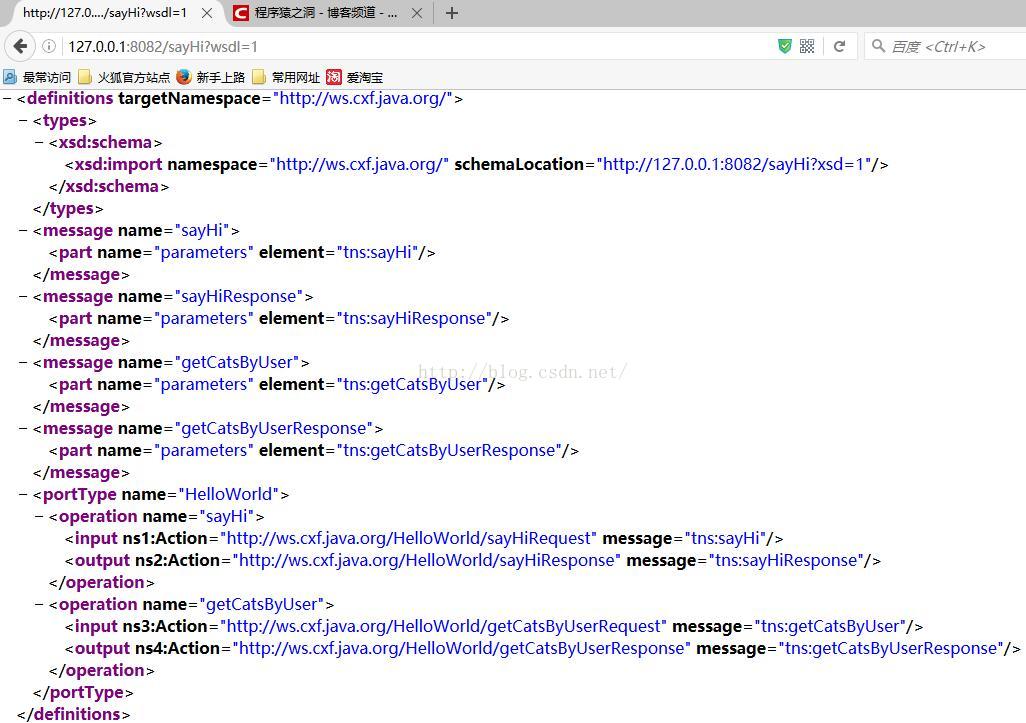The image size is (1026, 723).
Task: Click the targetNamespace value on definitions line
Action: 363,99
